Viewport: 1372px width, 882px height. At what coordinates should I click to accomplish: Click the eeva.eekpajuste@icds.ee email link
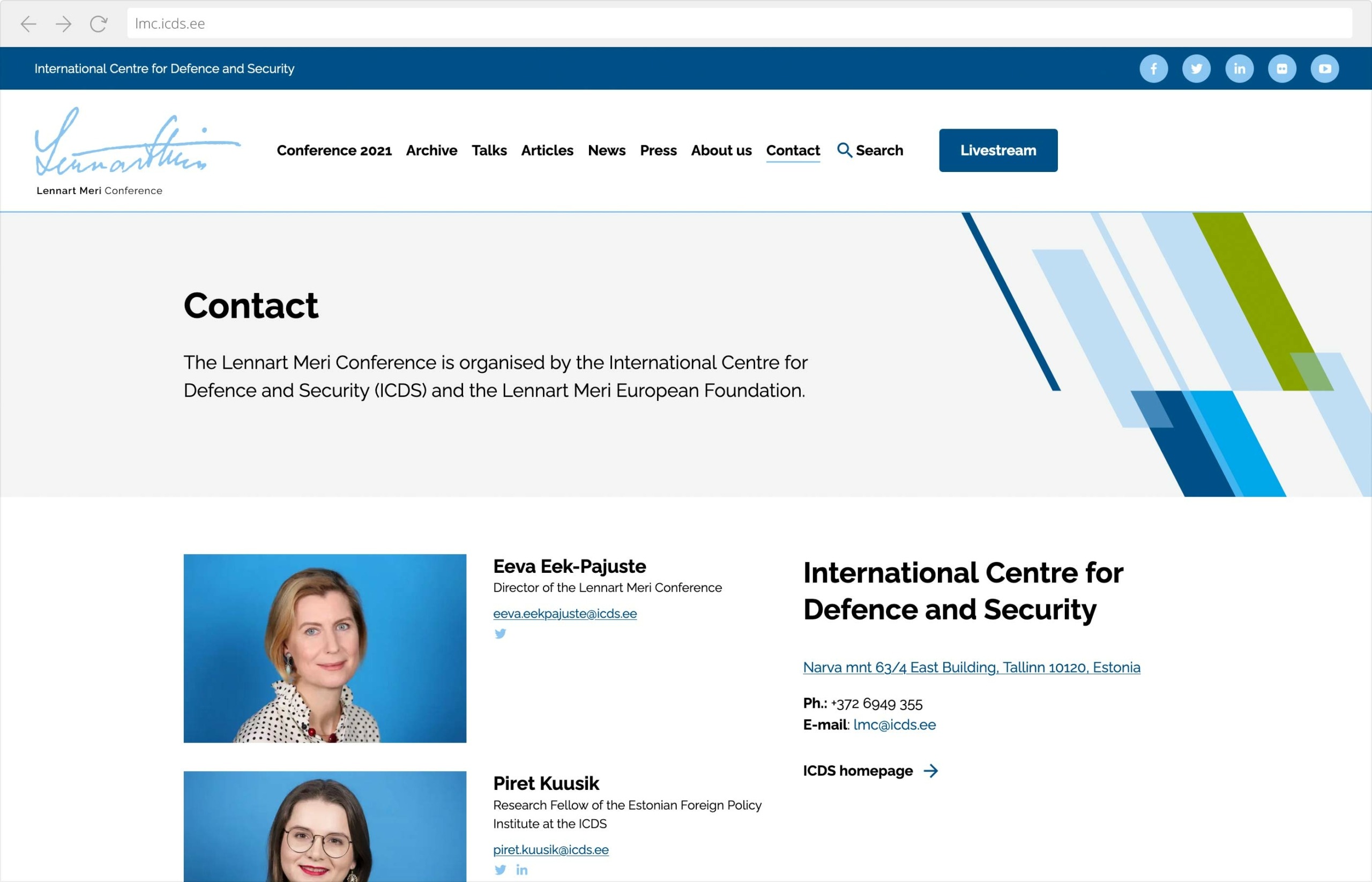564,614
